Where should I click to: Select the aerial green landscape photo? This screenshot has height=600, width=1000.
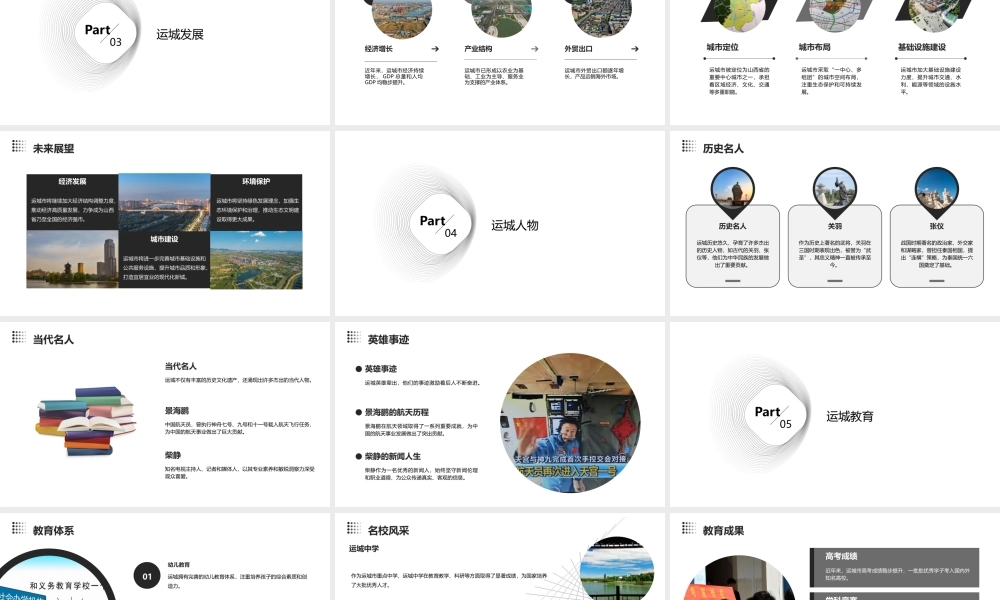coord(256,260)
